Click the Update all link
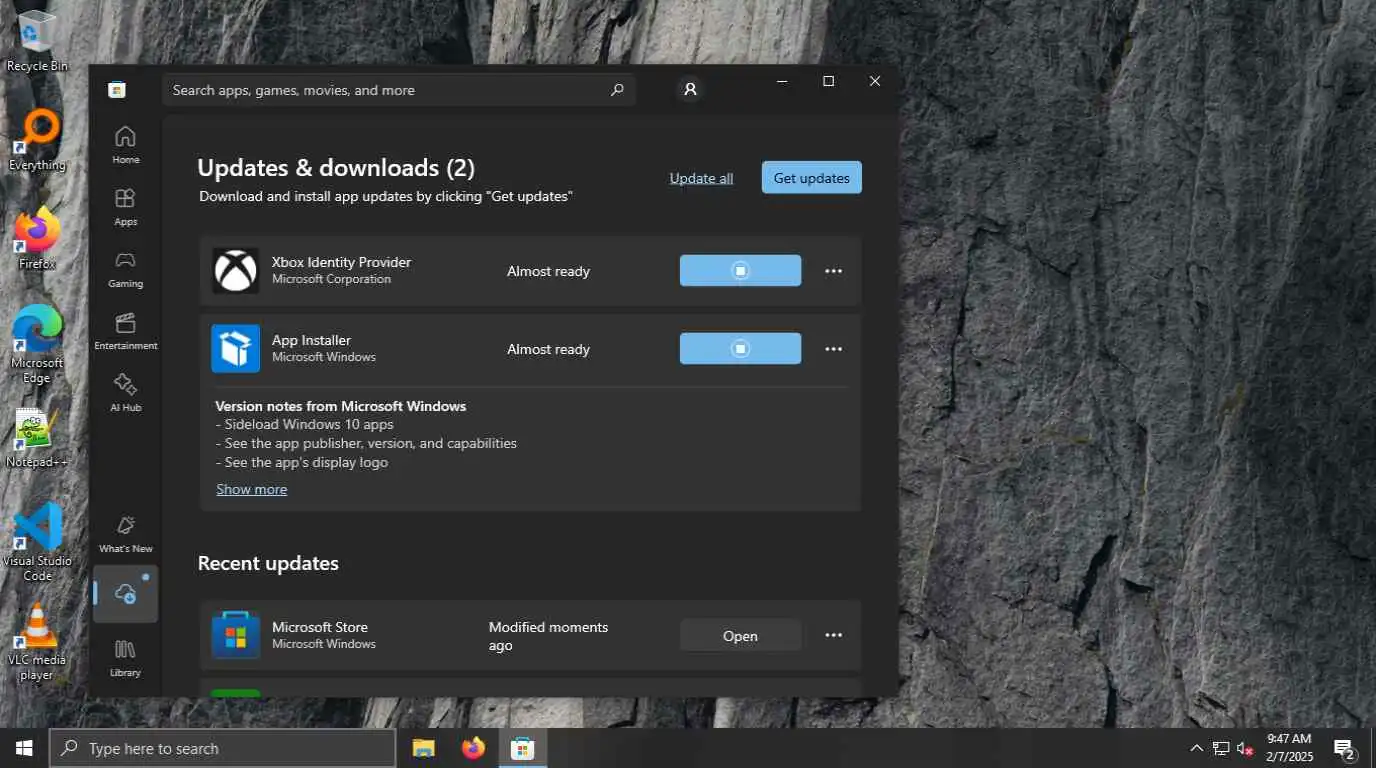The width and height of the screenshot is (1376, 768). click(701, 178)
